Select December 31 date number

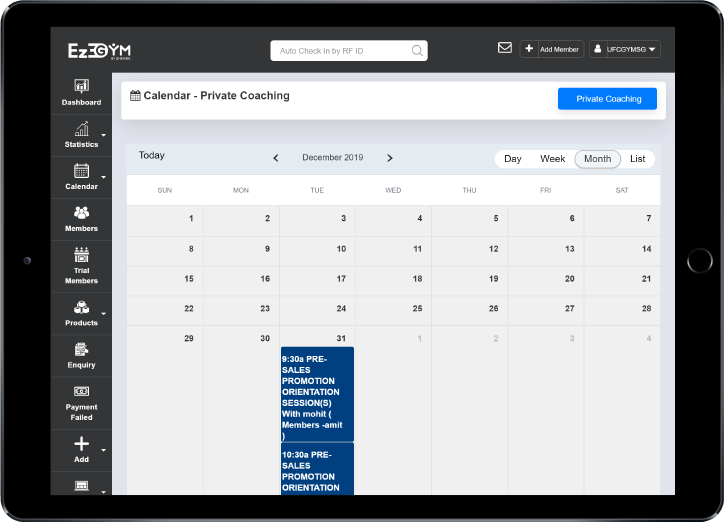[341, 338]
